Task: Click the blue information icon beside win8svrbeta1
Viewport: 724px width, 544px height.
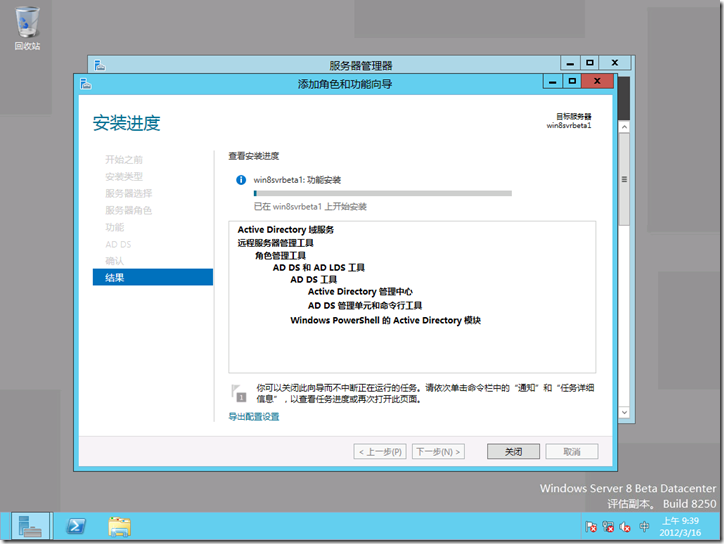Action: 241,180
